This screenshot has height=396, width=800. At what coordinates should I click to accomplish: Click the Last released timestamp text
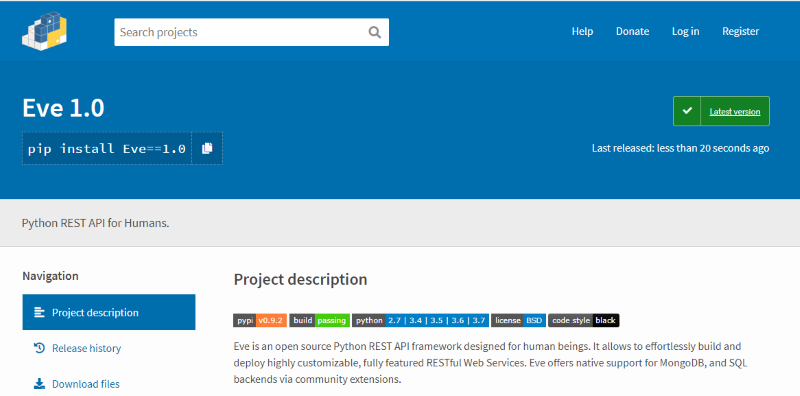click(681, 148)
